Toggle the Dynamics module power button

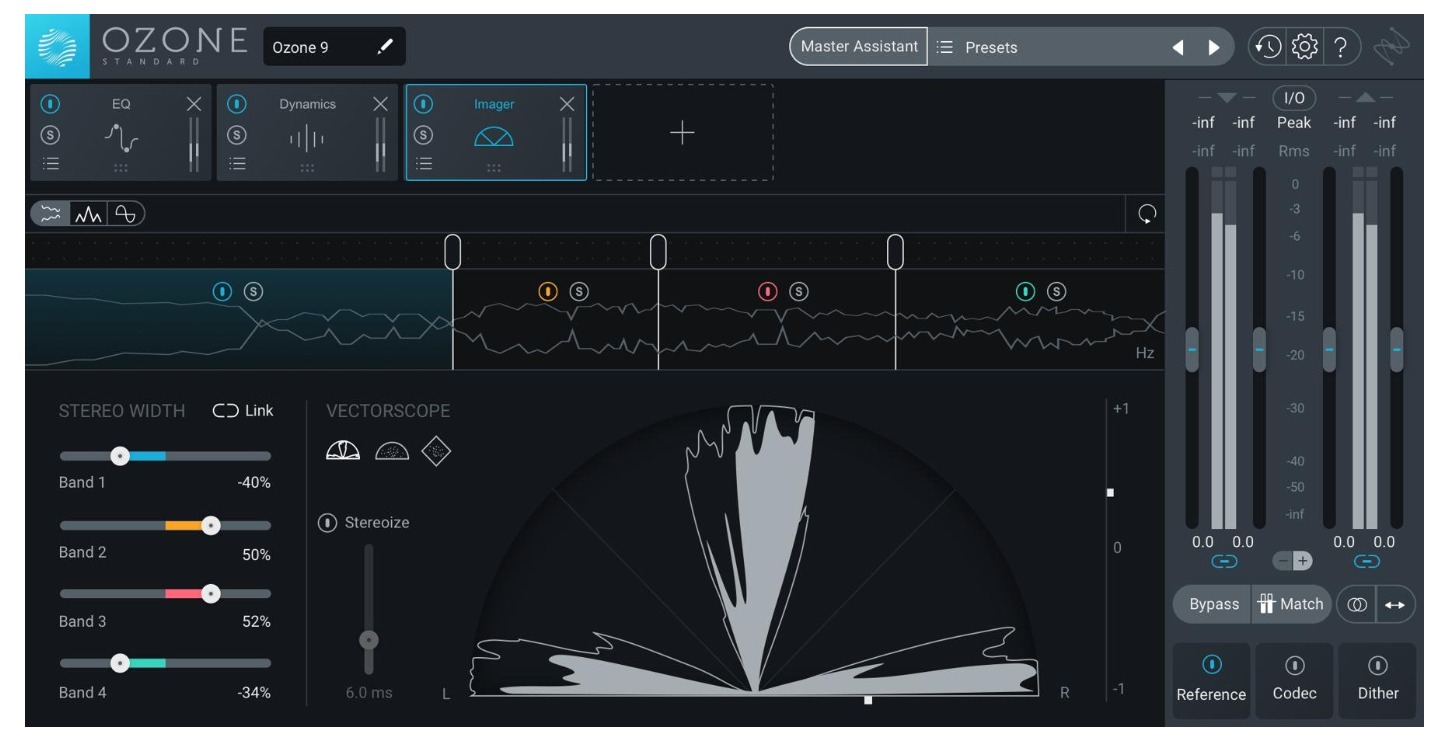click(x=236, y=104)
